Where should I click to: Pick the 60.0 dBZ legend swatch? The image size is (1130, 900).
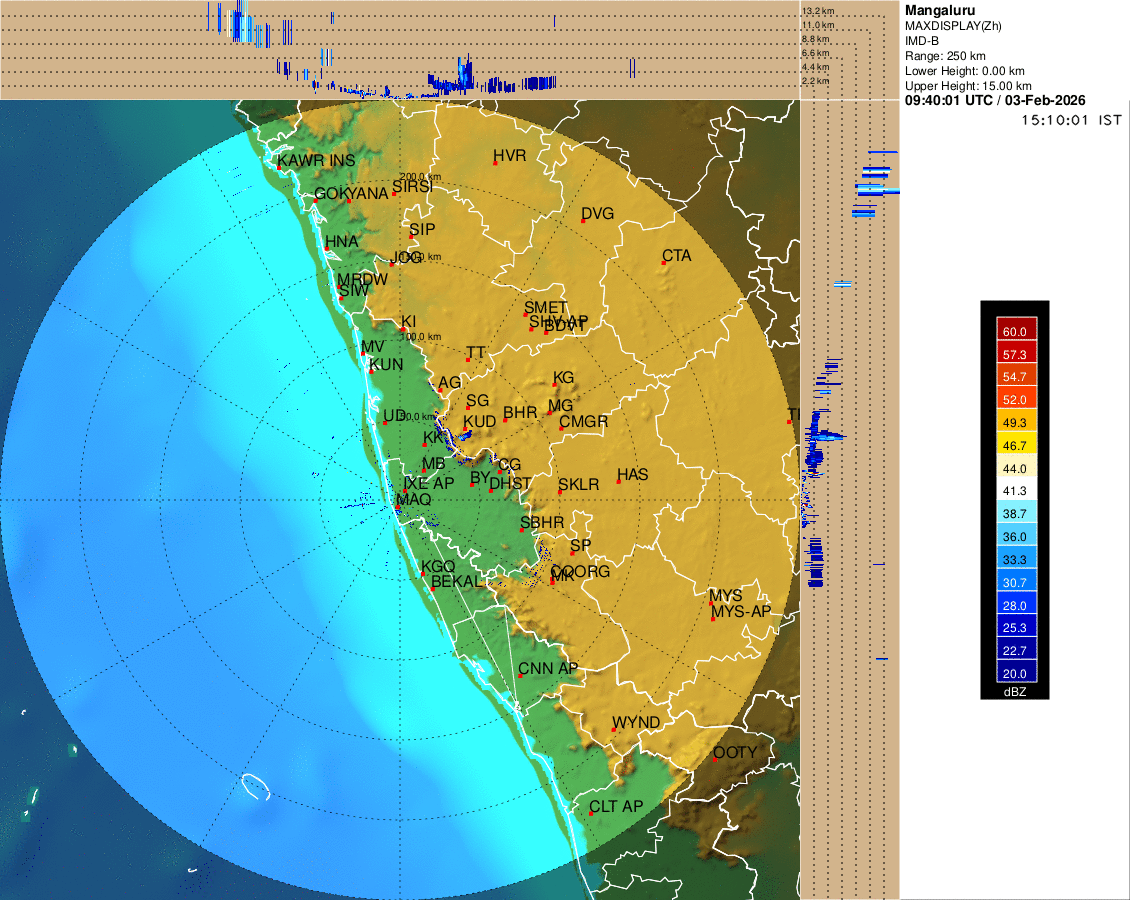(x=1014, y=330)
